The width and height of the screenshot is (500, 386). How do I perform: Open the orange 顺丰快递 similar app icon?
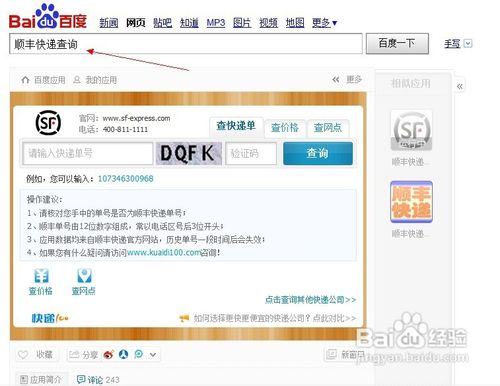point(411,202)
